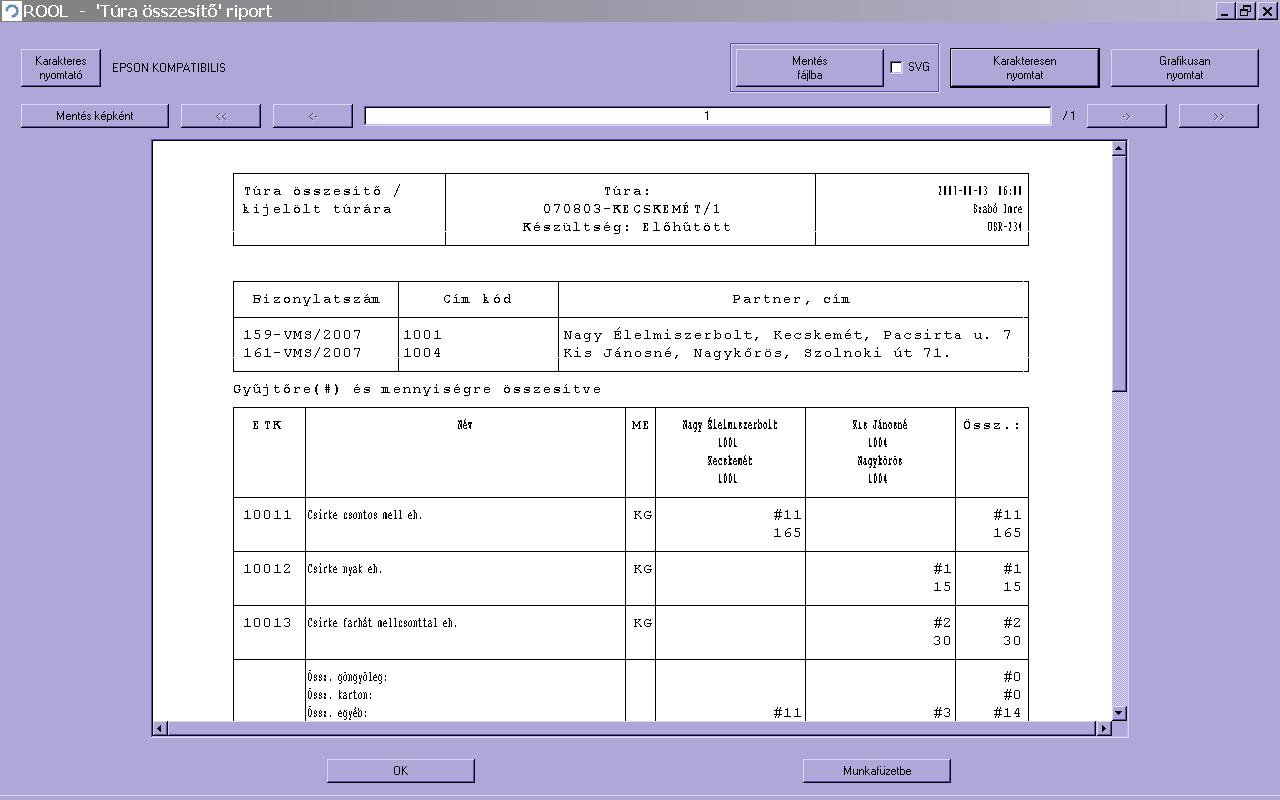Restore the window using title bar button
The width and height of the screenshot is (1280, 800).
point(1246,11)
